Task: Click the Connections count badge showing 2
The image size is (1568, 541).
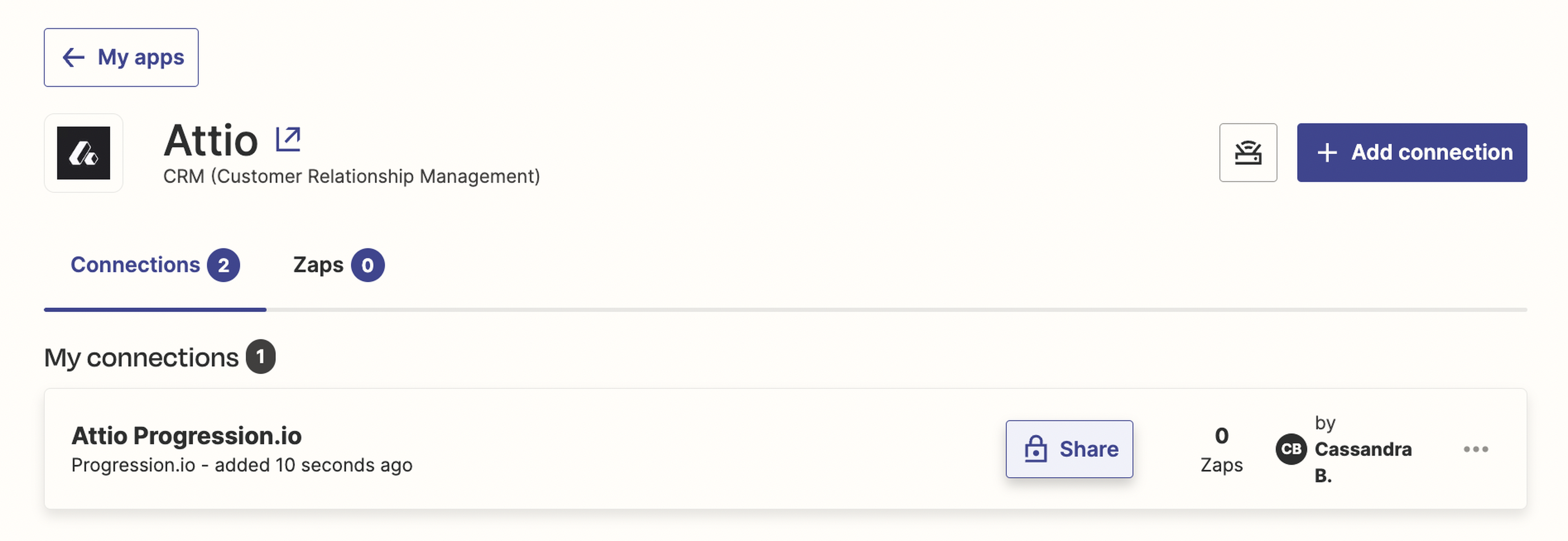Action: [x=223, y=265]
